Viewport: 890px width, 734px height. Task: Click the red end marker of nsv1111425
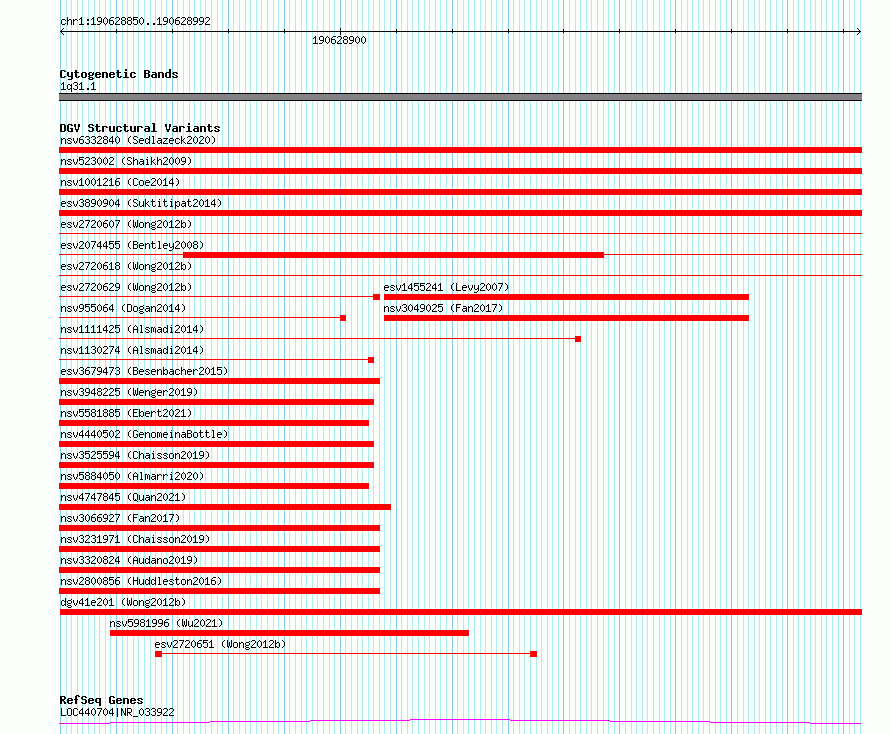coord(578,339)
